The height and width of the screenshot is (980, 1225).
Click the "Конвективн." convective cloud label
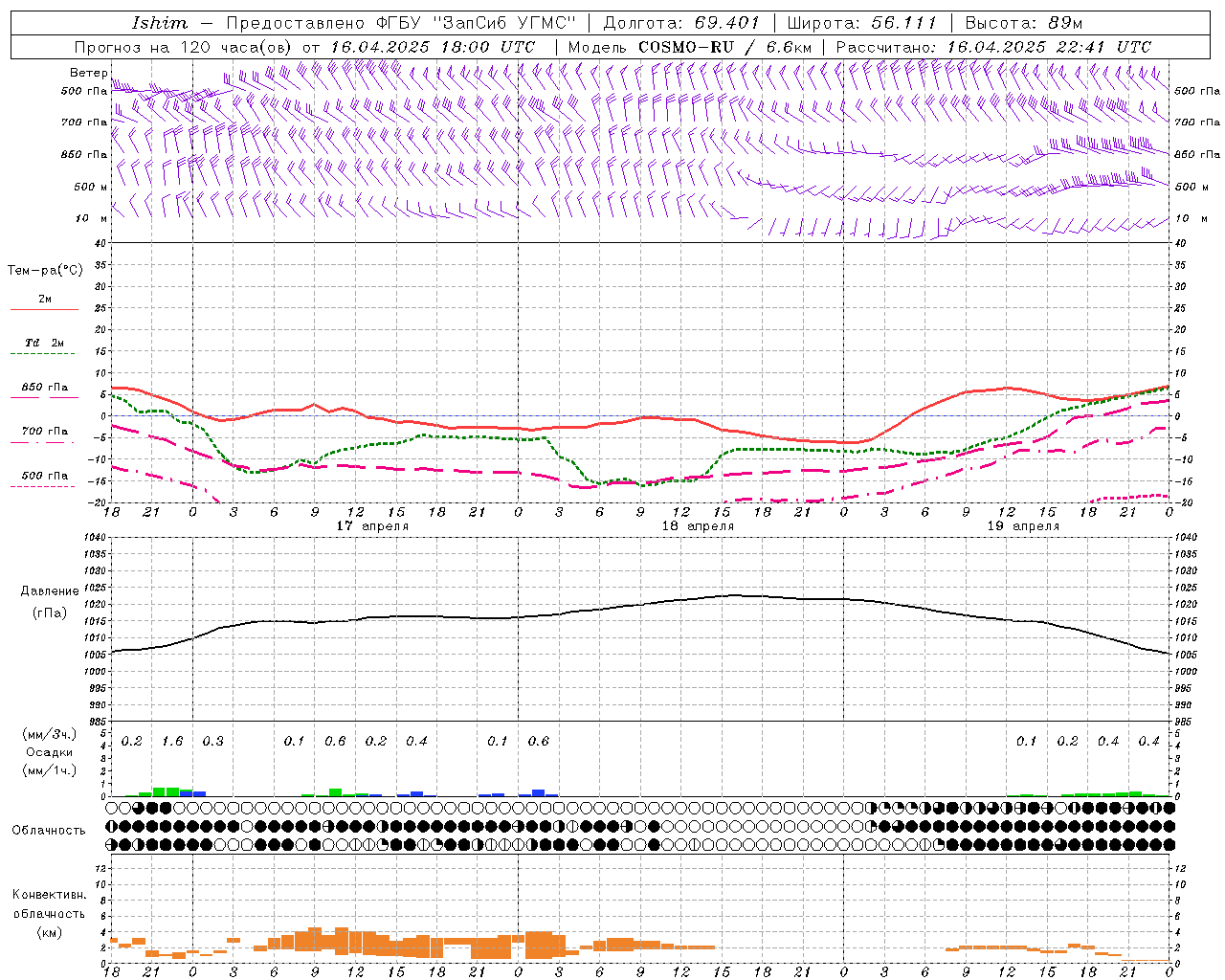pos(49,895)
